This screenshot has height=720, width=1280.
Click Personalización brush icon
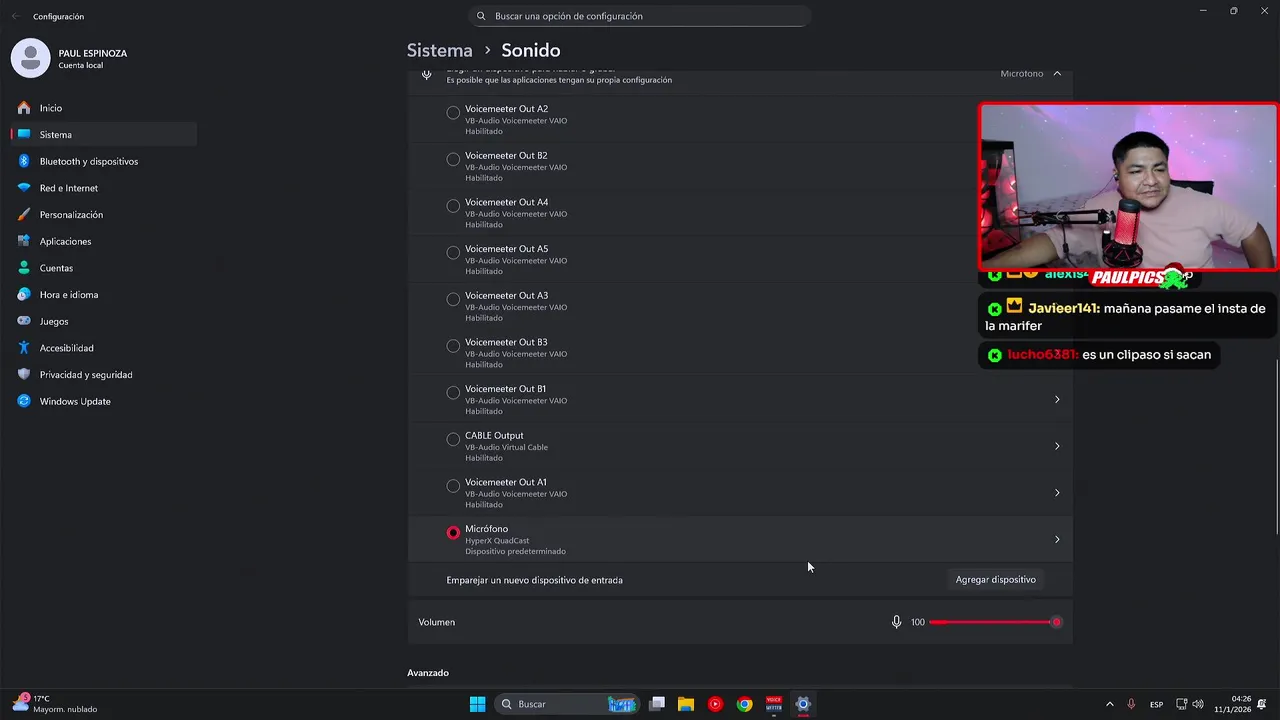tap(24, 215)
